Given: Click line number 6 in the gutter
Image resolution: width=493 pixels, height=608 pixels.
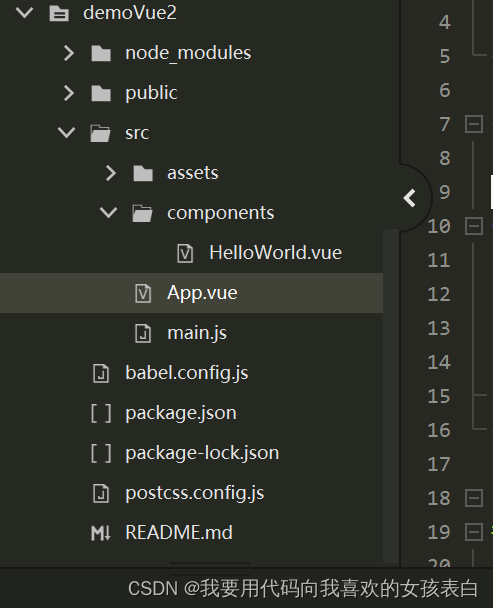Looking at the screenshot, I should [445, 90].
